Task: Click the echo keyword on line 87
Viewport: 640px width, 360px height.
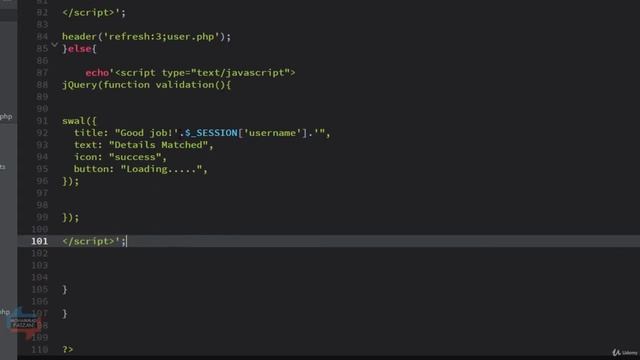Action: point(97,73)
